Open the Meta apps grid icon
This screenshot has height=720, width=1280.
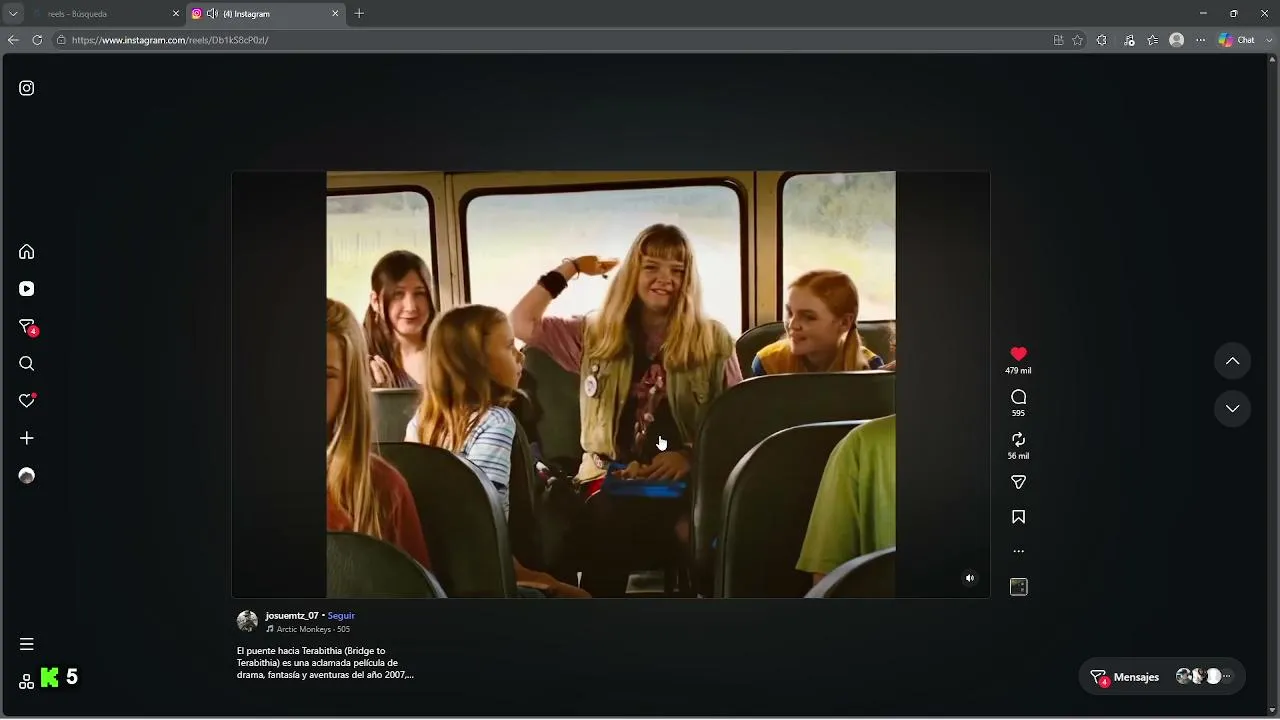(27, 681)
